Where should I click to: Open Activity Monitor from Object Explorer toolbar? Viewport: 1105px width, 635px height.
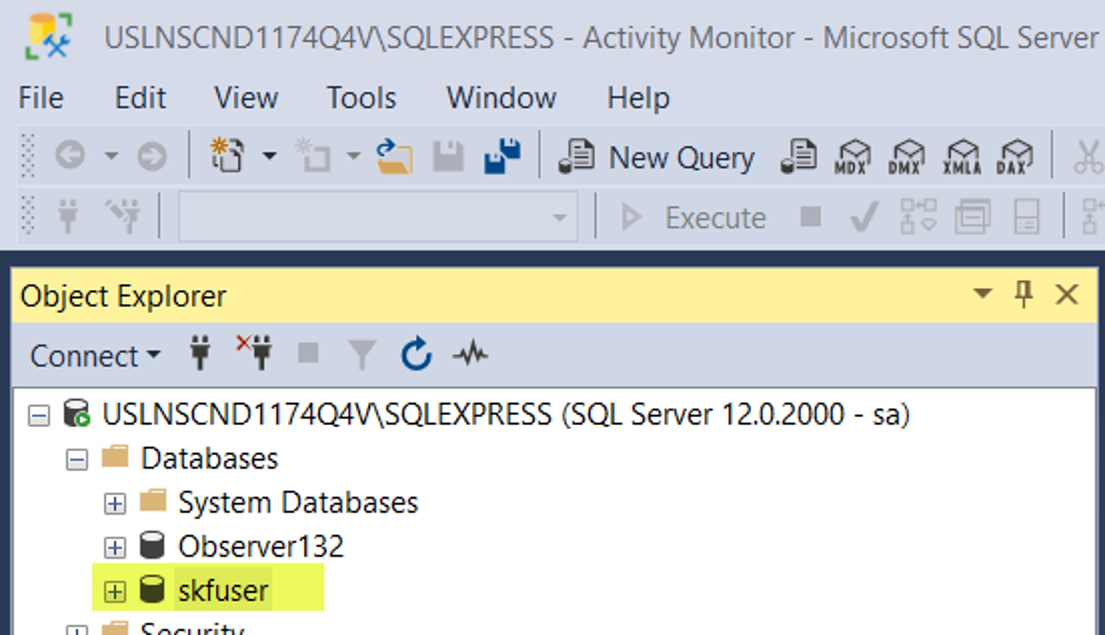470,353
